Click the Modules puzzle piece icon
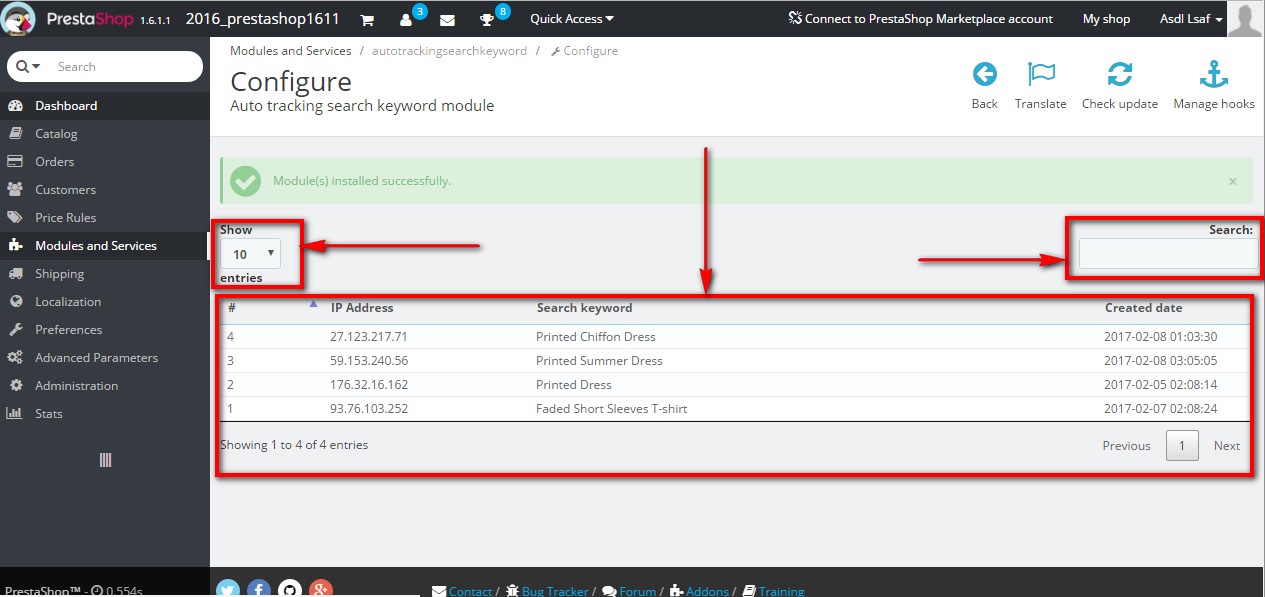Image resolution: width=1265 pixels, height=597 pixels. click(15, 246)
